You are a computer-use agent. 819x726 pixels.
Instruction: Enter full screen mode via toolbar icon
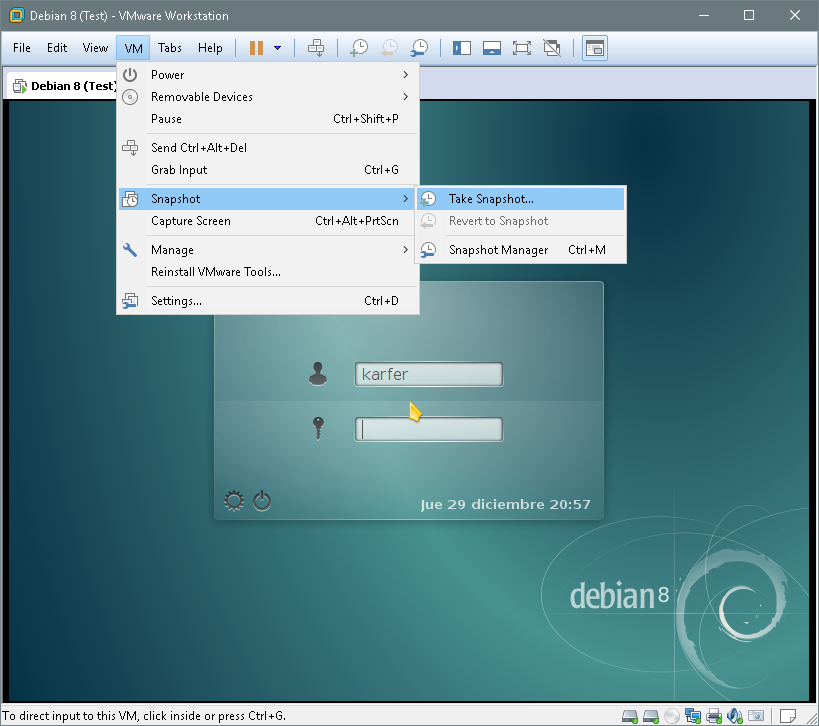[522, 48]
